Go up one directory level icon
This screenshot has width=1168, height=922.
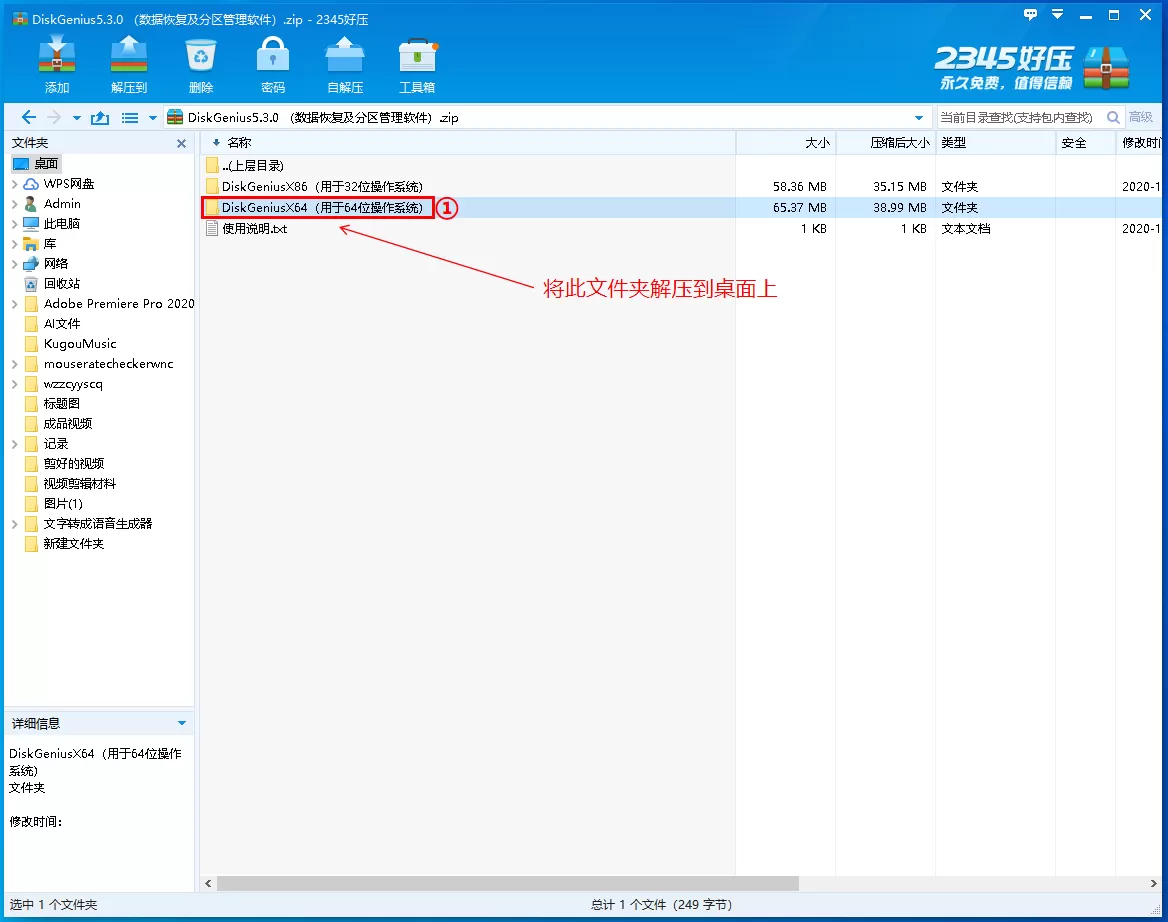[100, 118]
